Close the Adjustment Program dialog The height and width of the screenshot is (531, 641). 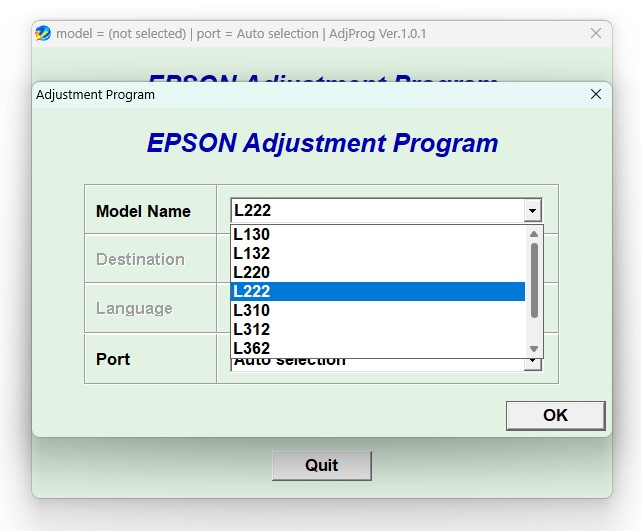[596, 94]
